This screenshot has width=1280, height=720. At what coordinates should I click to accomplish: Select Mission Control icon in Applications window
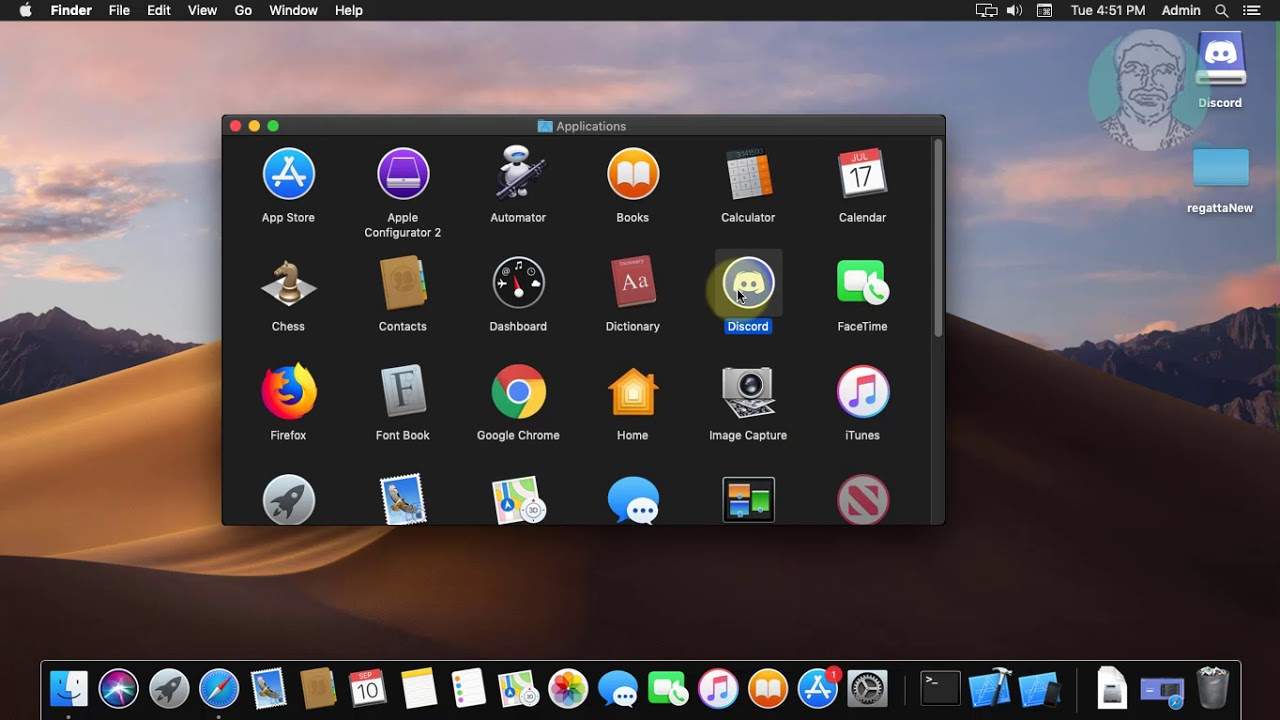coord(748,499)
